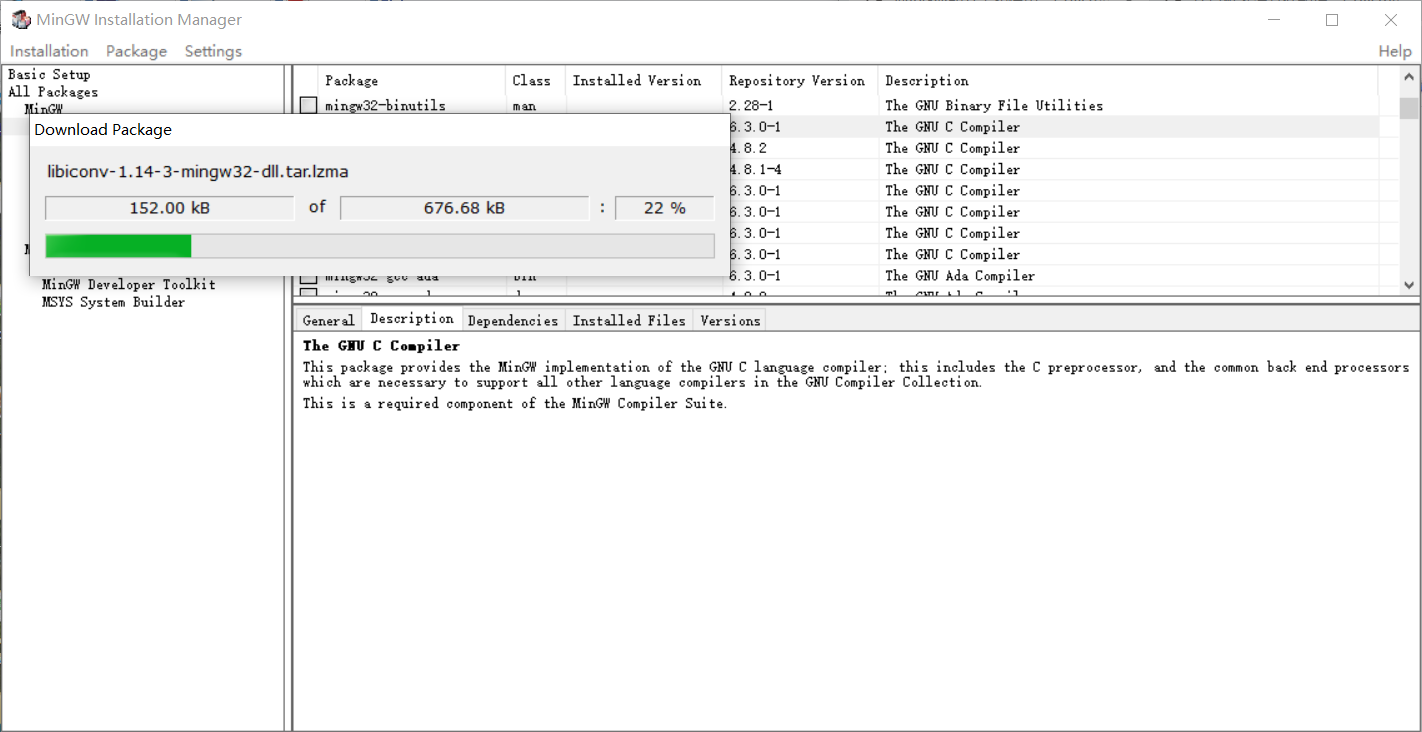
Task: Click 'The GNU C Compiler' heading in details
Action: click(381, 346)
